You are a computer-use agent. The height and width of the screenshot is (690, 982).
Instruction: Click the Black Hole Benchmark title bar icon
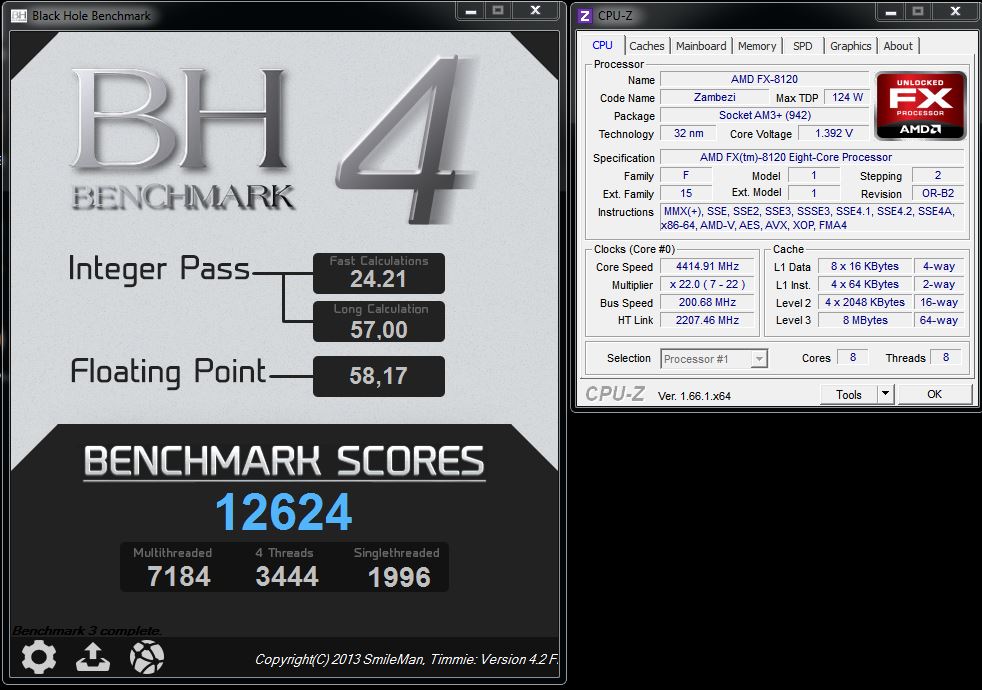click(x=19, y=15)
